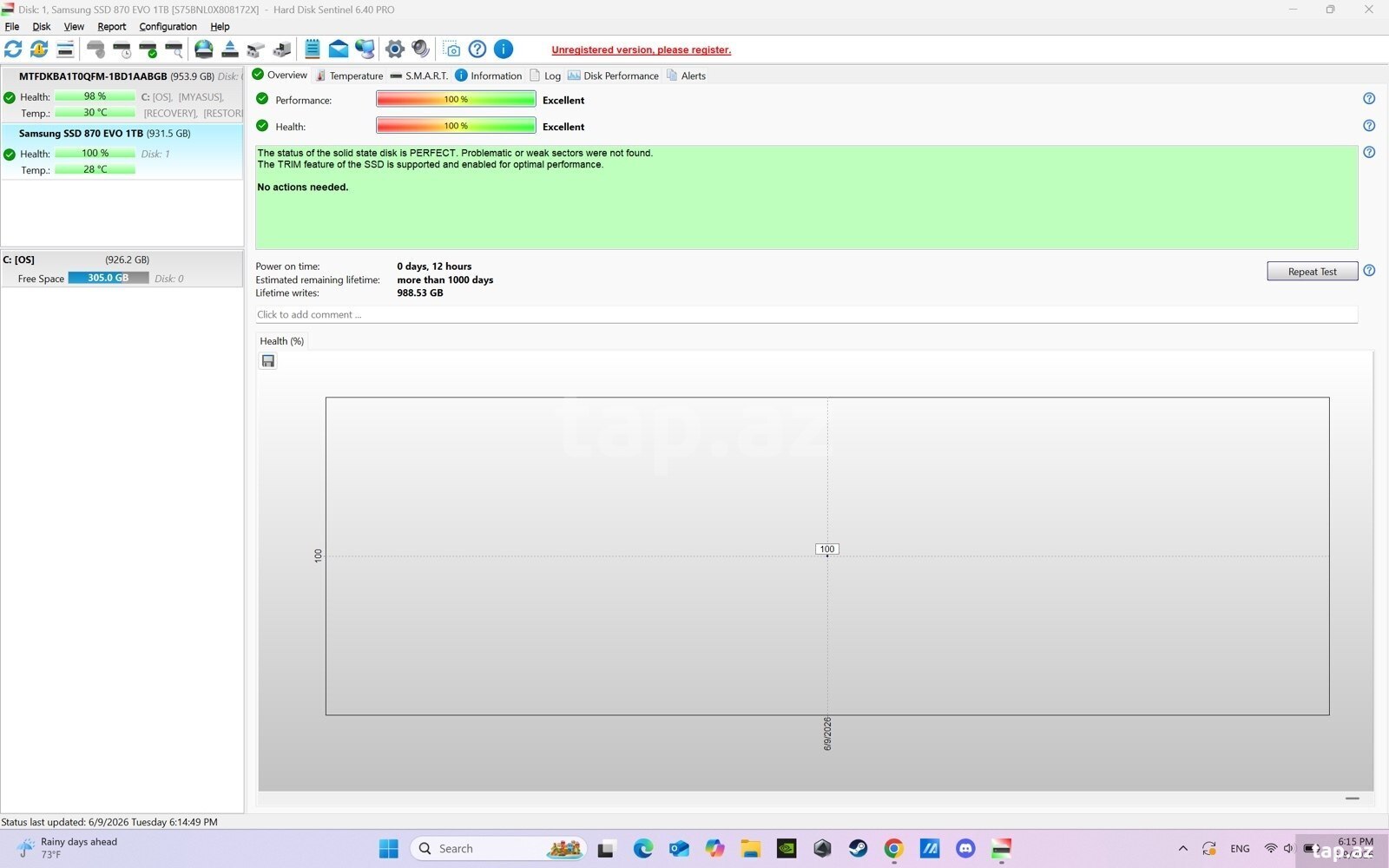Open settings with the gear toolbar icon
The width and height of the screenshot is (1389, 868).
pyautogui.click(x=395, y=49)
